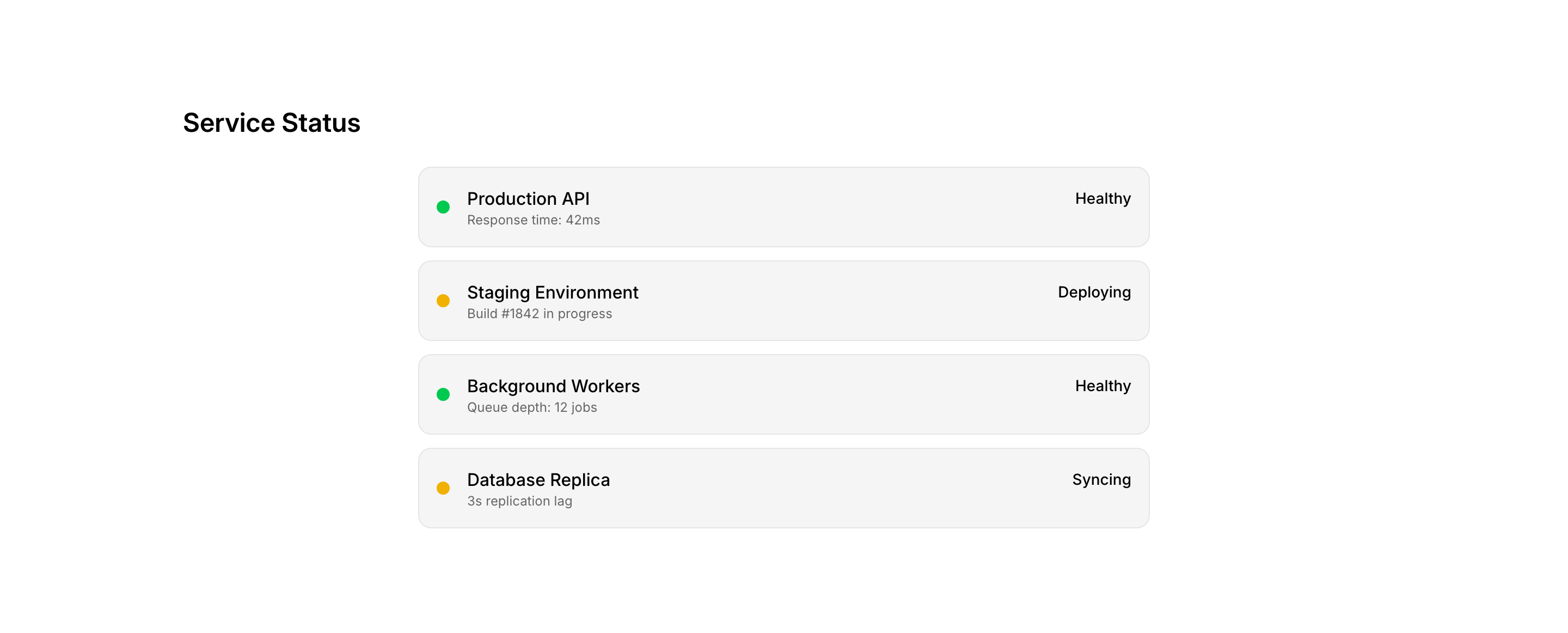The image size is (1568, 633).
Task: Click the green dot beside Production API
Action: click(443, 207)
